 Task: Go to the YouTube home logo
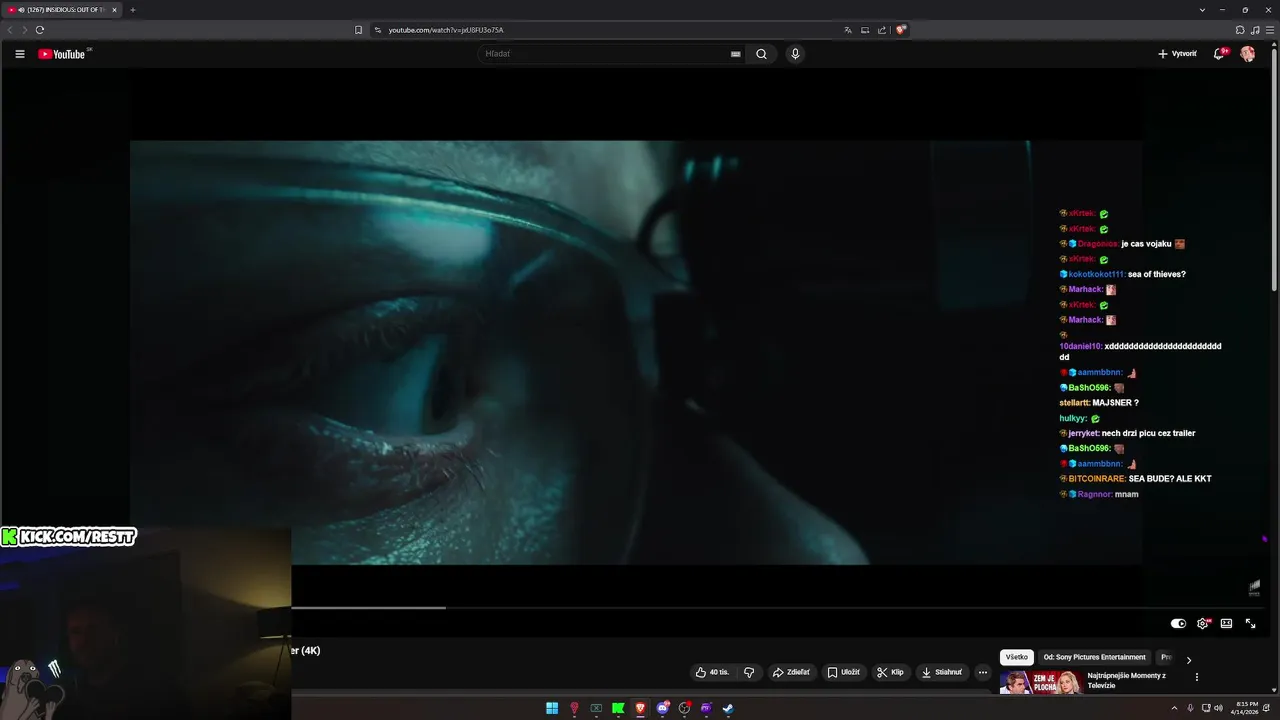pyautogui.click(x=62, y=54)
